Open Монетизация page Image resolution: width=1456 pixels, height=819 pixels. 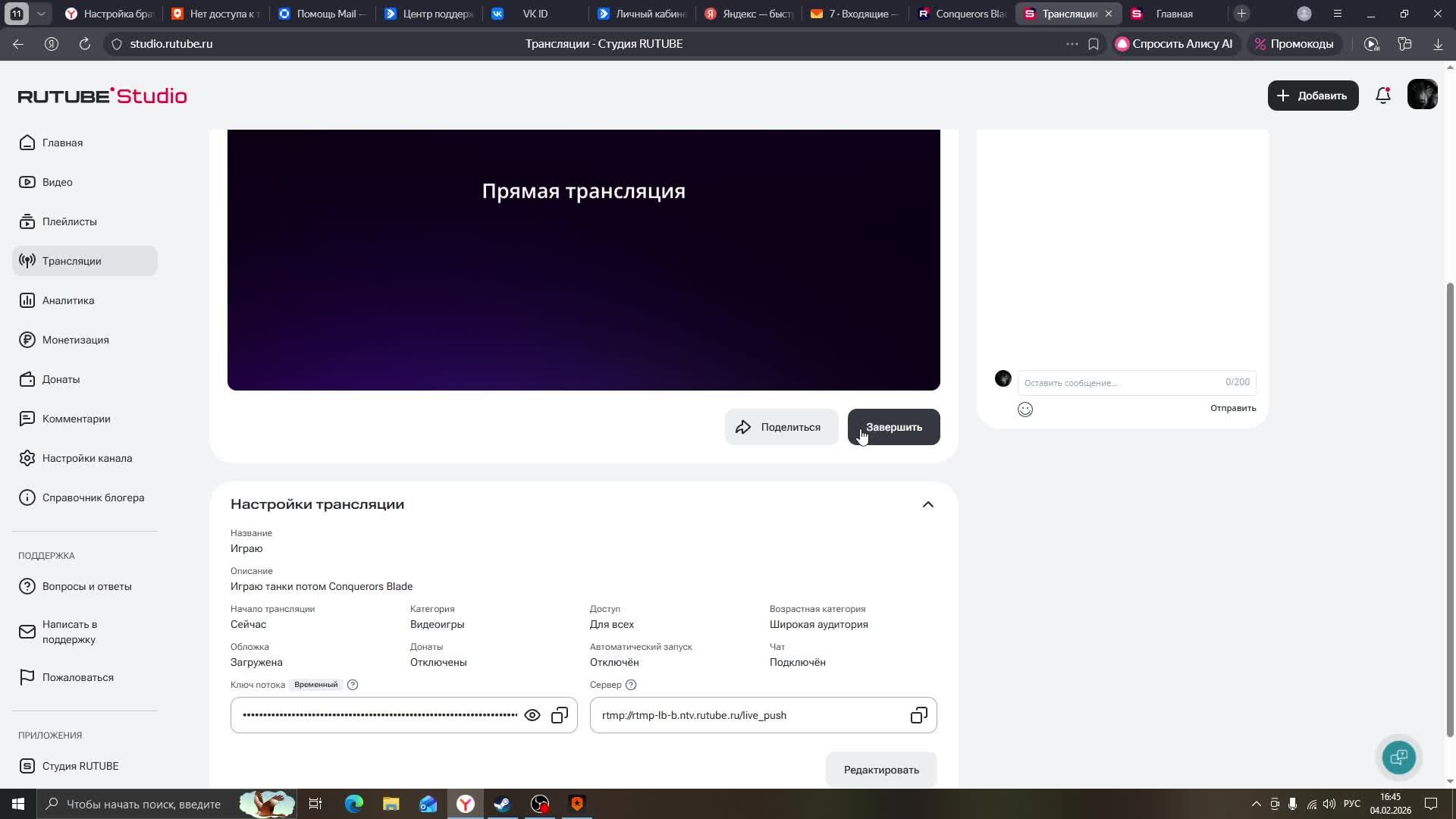(x=85, y=340)
